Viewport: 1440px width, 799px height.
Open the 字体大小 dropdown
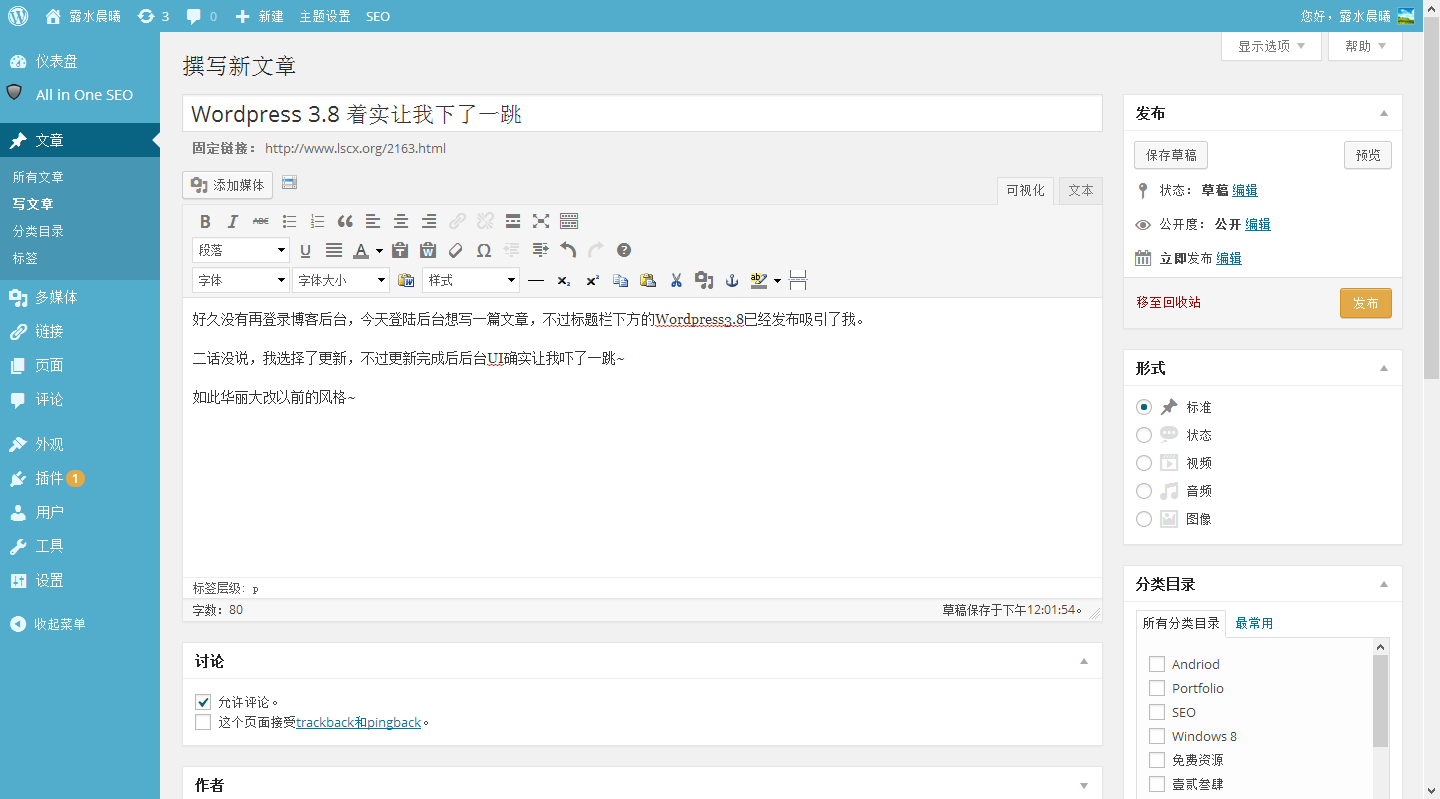click(341, 280)
